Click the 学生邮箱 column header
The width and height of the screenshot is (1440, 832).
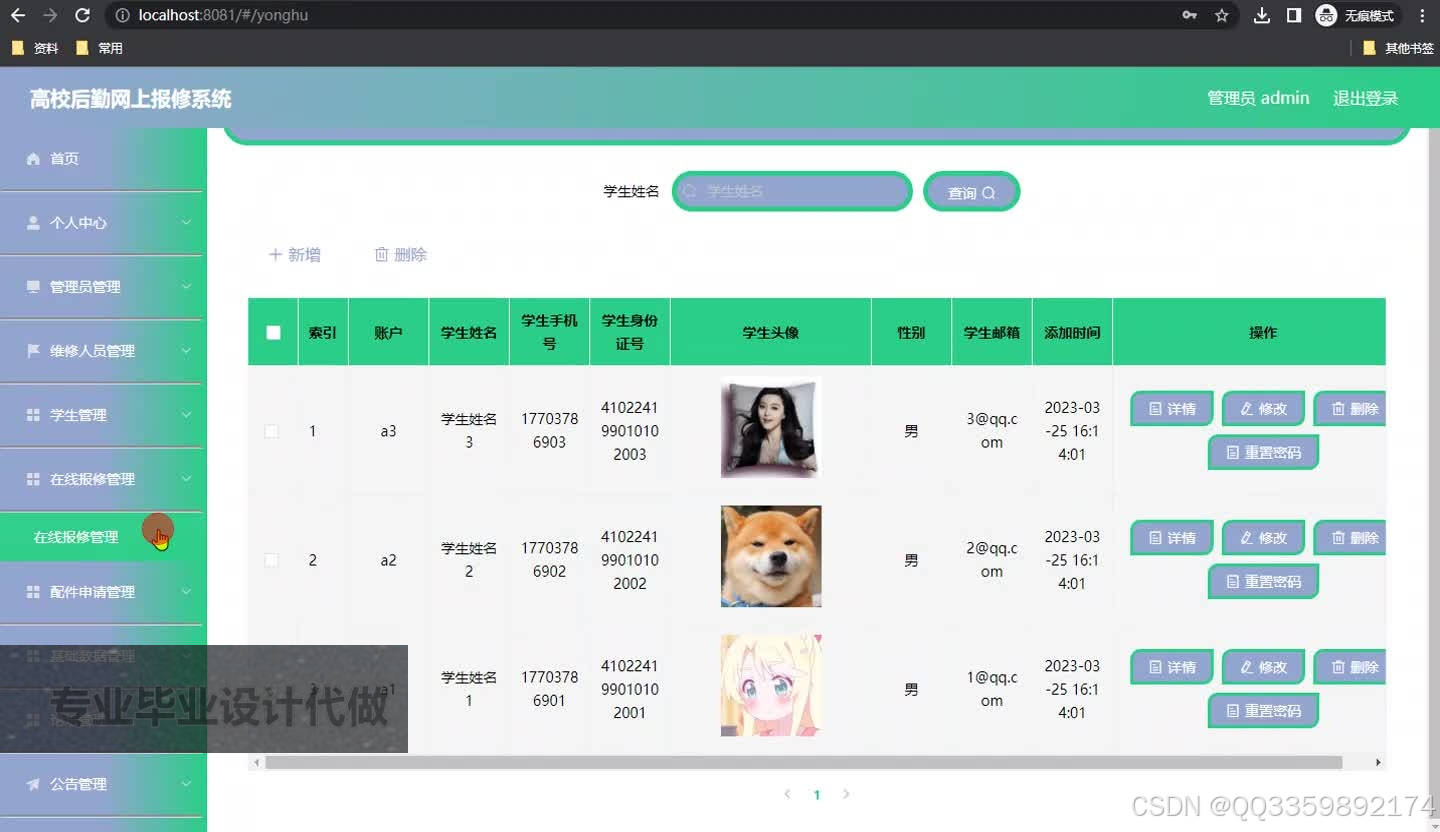click(x=991, y=332)
